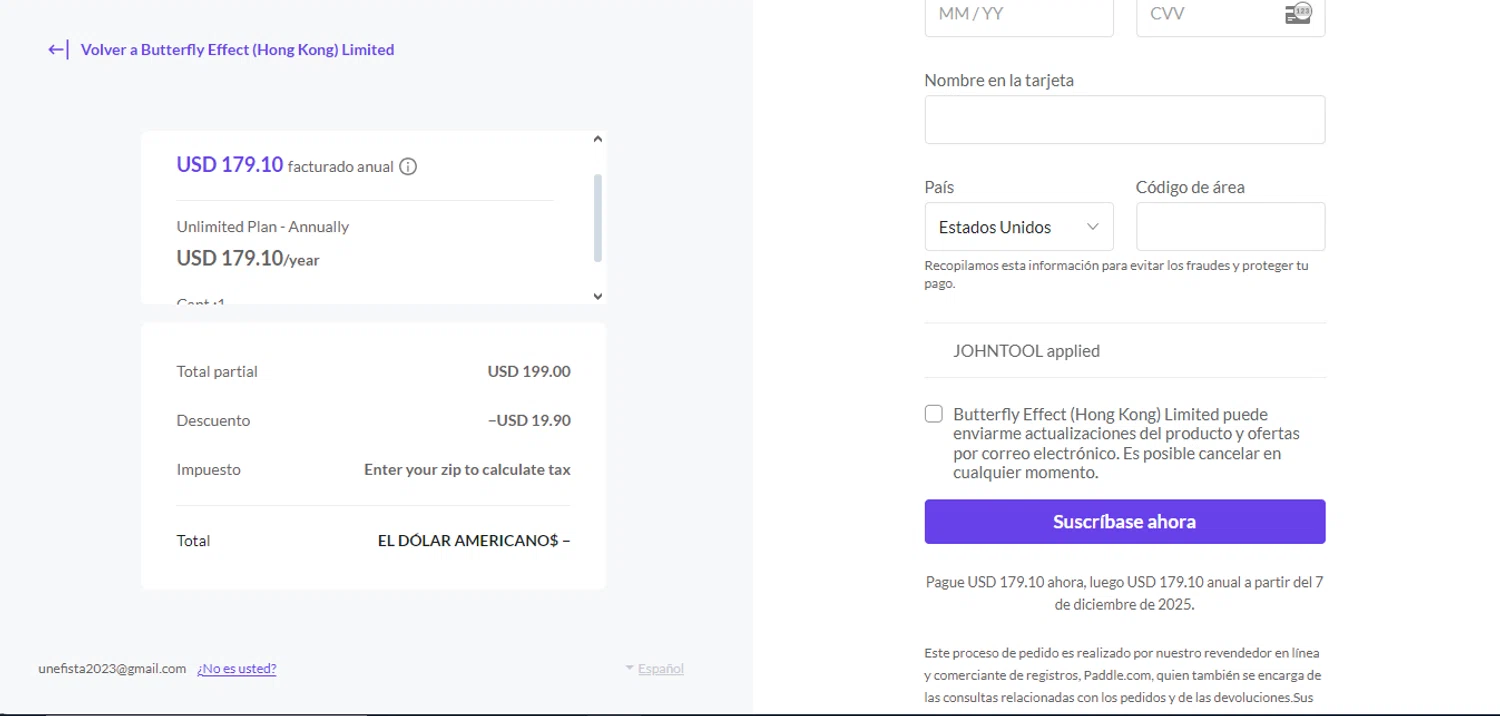Click the unefista2023@gmail.com email text

tap(112, 669)
